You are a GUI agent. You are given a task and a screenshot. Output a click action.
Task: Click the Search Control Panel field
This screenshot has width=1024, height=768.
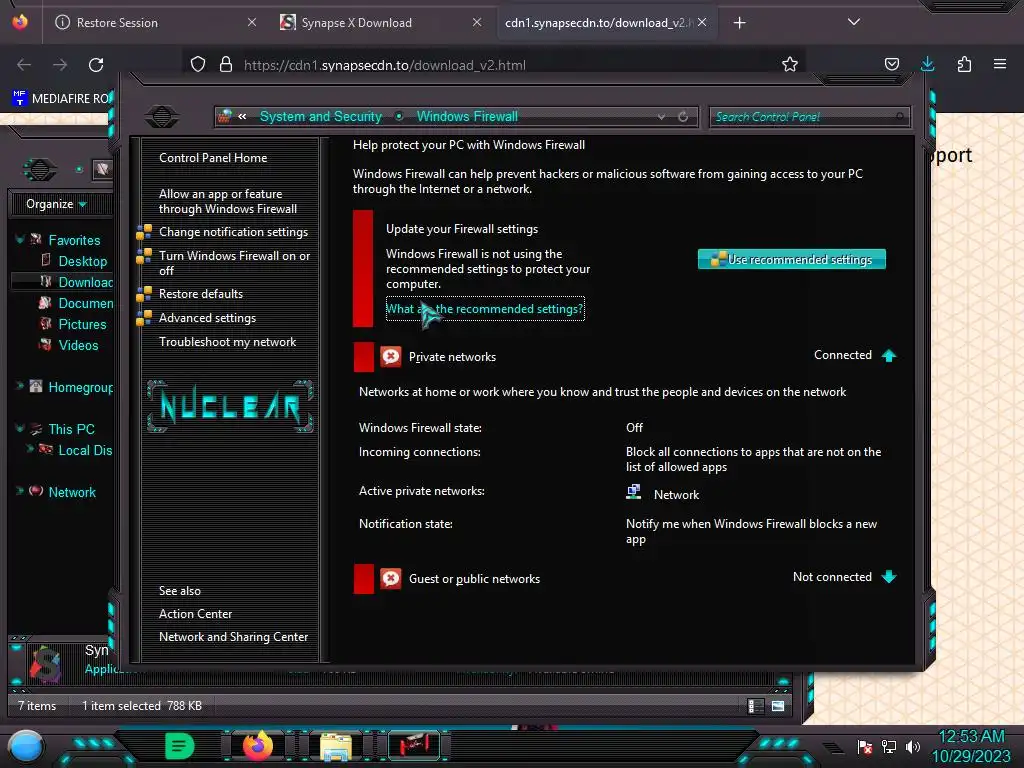coord(808,117)
